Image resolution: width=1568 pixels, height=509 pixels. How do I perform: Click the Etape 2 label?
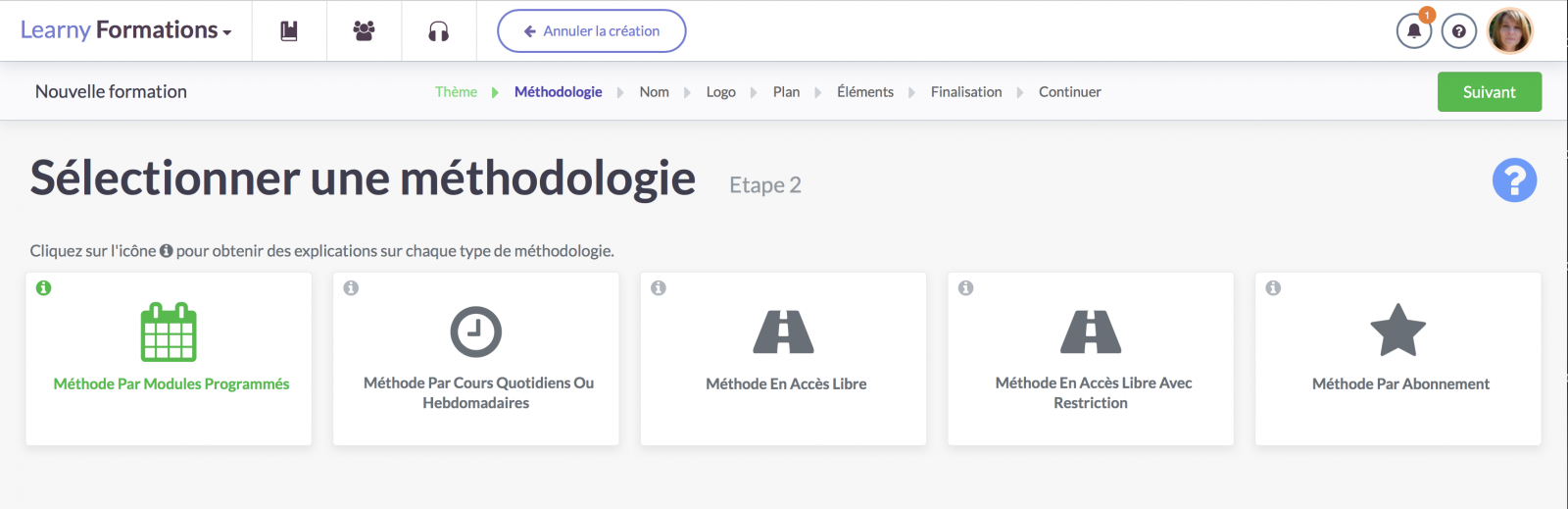[765, 185]
